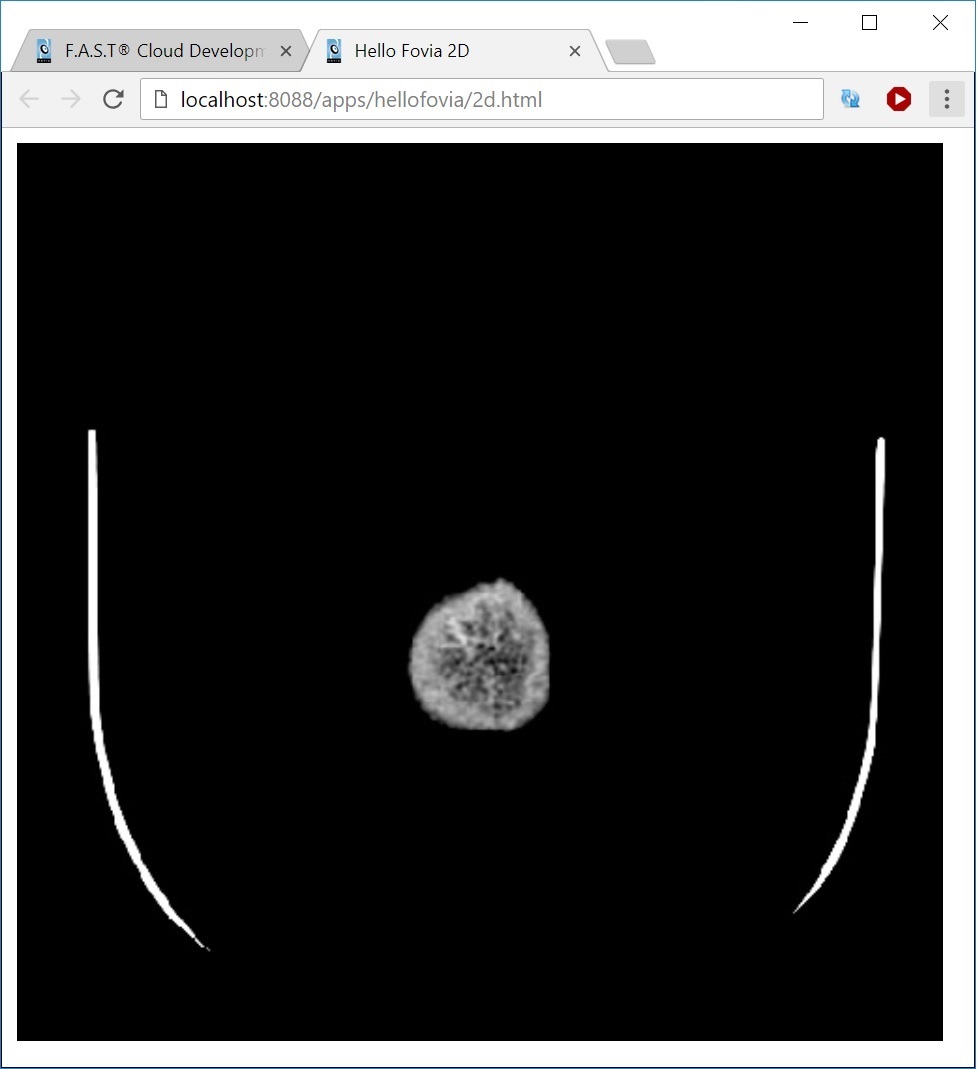Close the F.A.S.T Cloud Development tab
This screenshot has width=978, height=1069.
286,50
